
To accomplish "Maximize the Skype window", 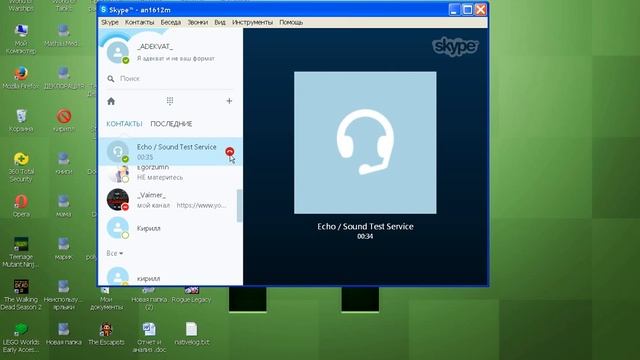I will pyautogui.click(x=467, y=9).
